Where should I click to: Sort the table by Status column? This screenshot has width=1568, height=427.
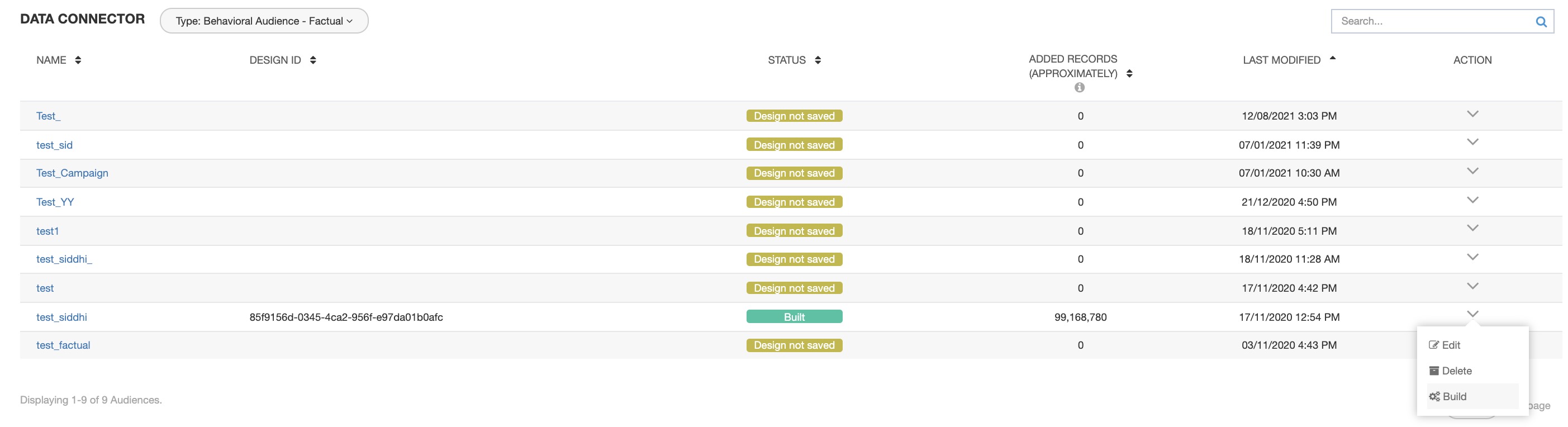tap(818, 60)
